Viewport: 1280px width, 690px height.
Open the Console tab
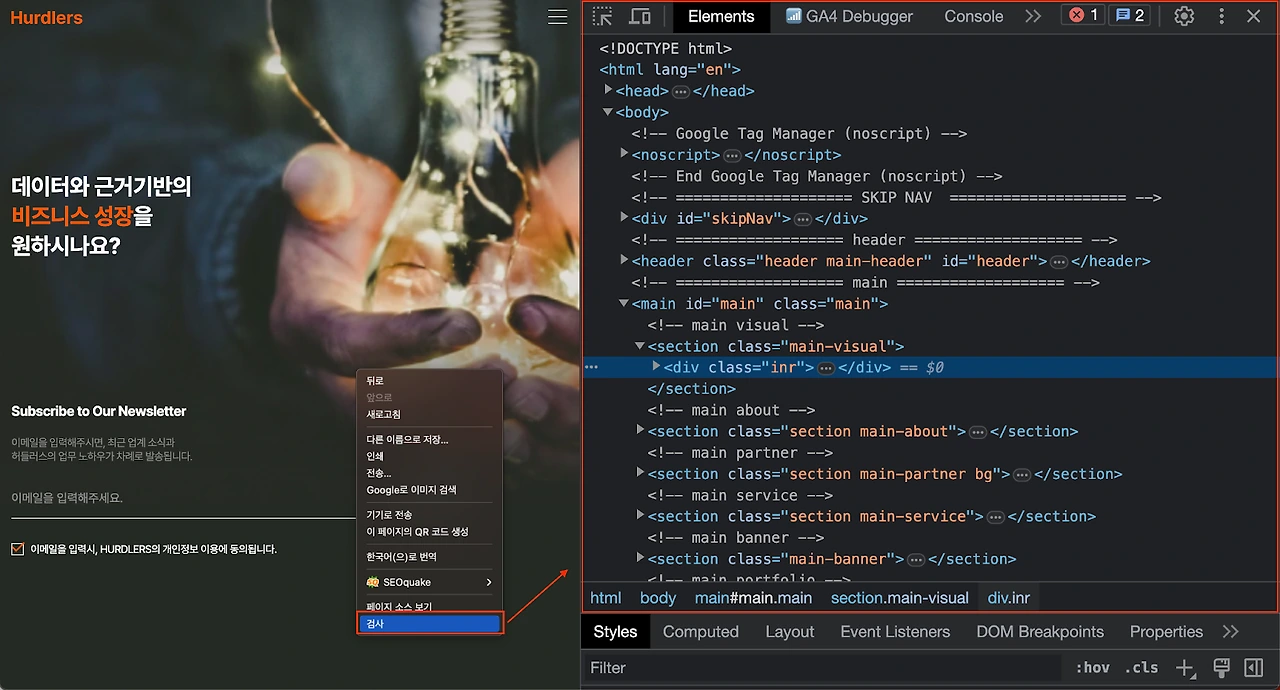click(974, 16)
